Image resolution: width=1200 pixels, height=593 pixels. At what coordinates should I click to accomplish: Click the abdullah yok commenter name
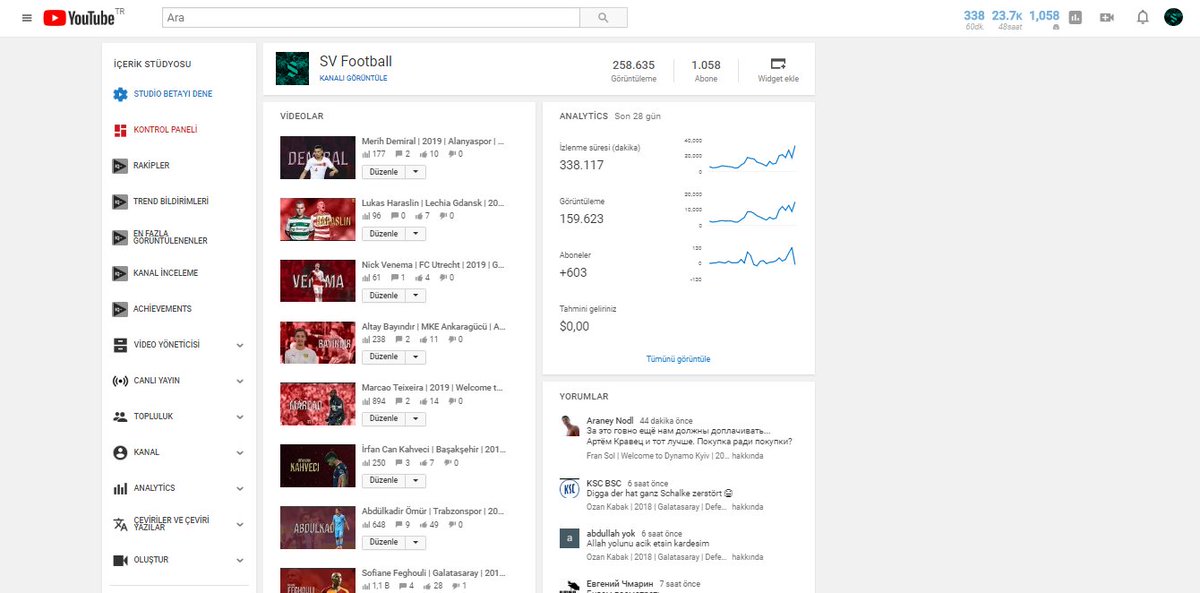[x=610, y=534]
